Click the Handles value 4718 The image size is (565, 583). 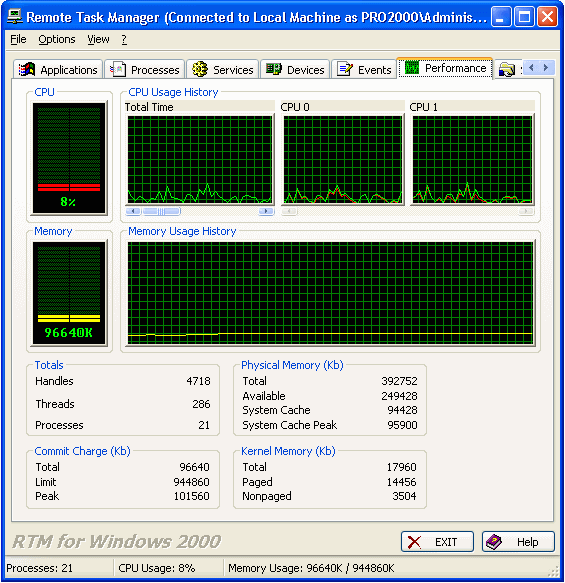[x=198, y=381]
